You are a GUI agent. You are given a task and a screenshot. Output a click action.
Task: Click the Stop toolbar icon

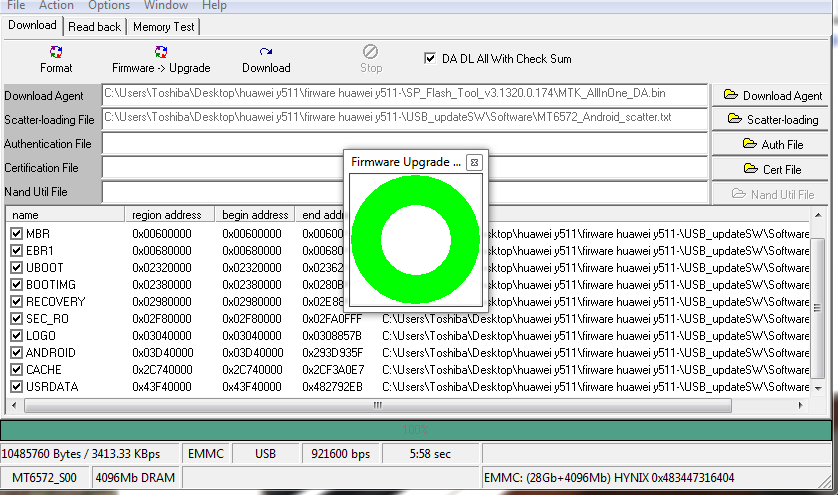click(x=371, y=59)
